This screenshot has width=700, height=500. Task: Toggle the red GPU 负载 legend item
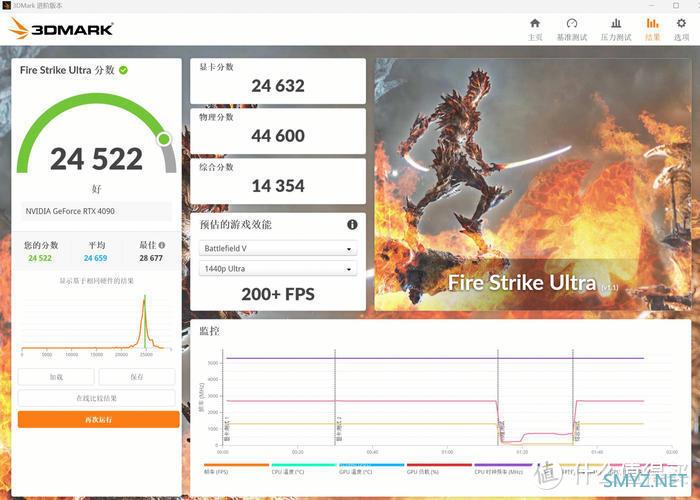pyautogui.click(x=439, y=469)
